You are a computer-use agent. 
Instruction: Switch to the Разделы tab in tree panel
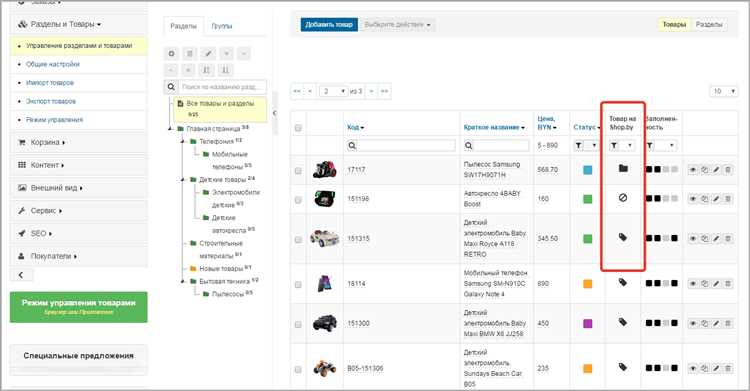(x=184, y=26)
